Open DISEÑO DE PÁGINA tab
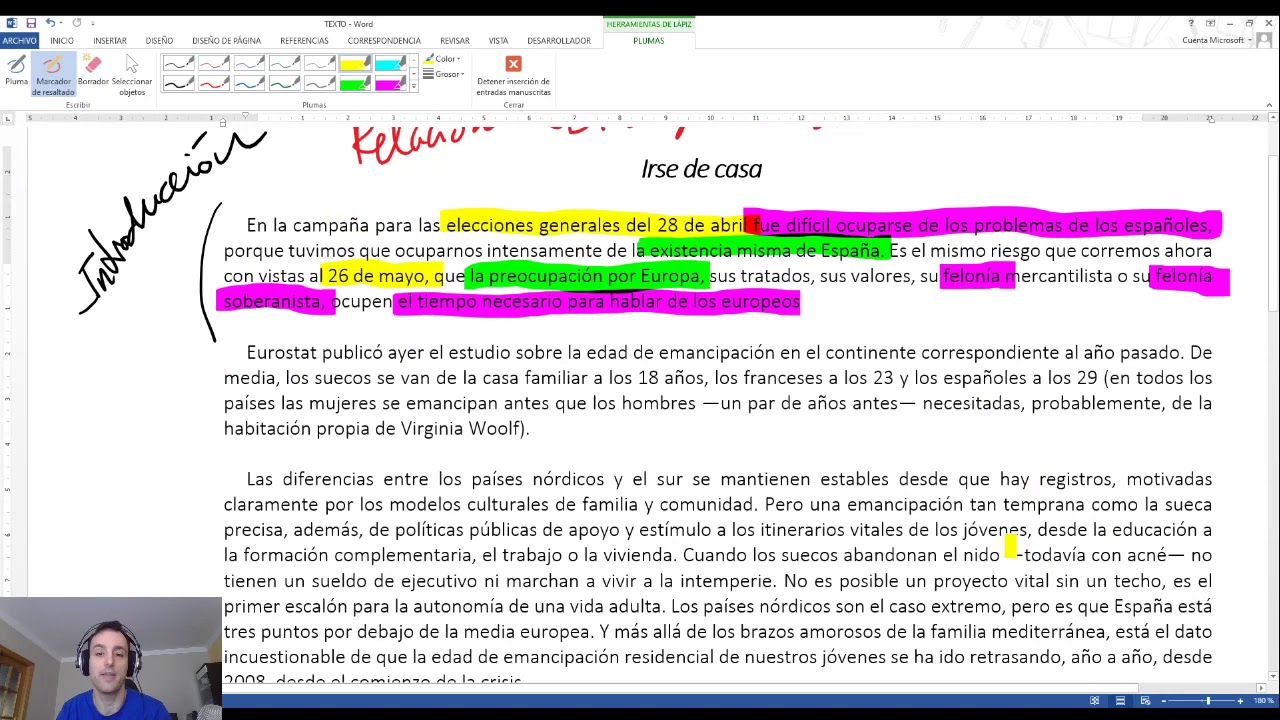This screenshot has height=720, width=1280. click(x=226, y=40)
